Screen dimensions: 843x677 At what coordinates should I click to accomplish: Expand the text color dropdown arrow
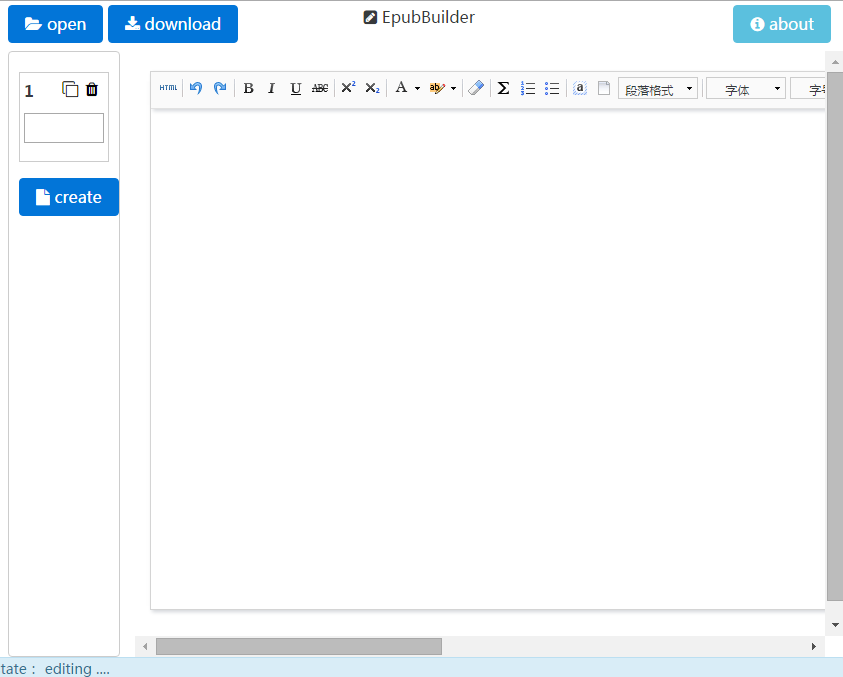tap(416, 88)
